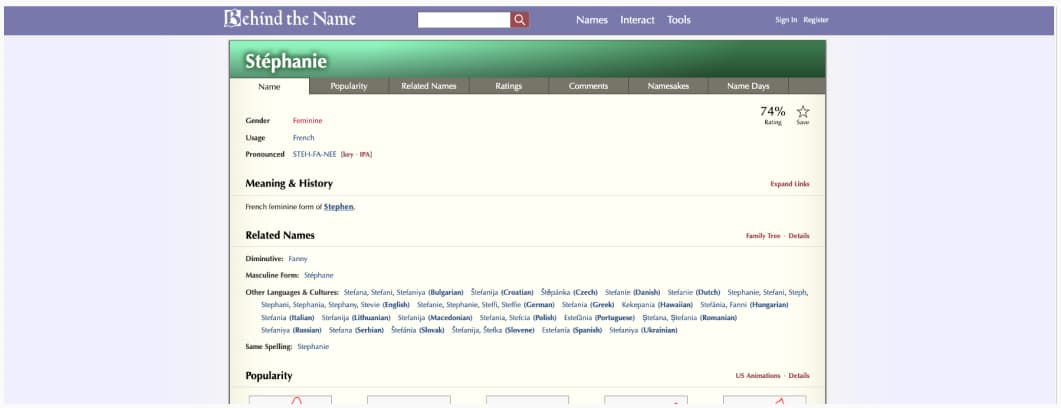Open the Interact menu

click(x=637, y=20)
